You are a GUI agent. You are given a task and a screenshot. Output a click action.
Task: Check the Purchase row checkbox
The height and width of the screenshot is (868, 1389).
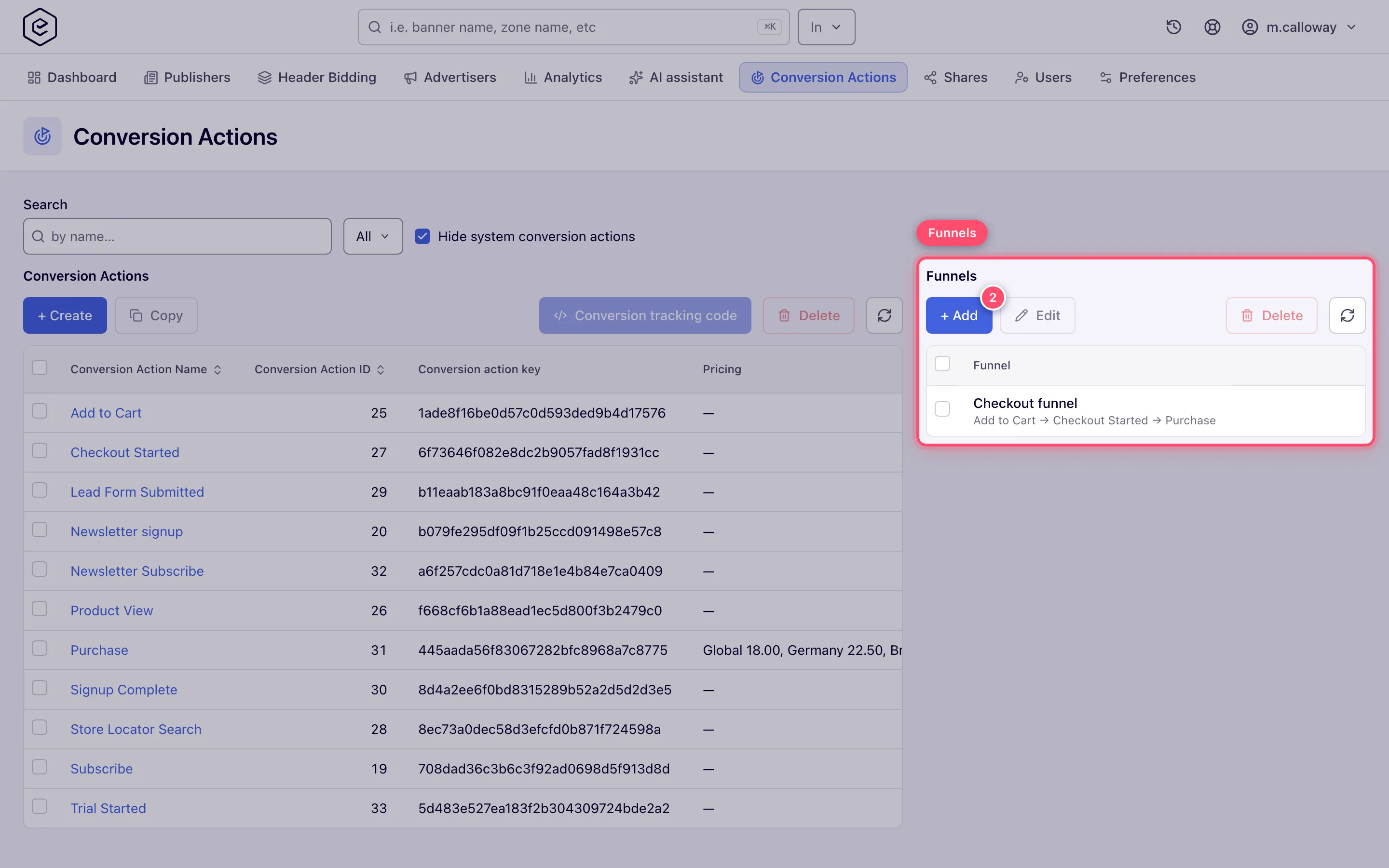pos(40,648)
